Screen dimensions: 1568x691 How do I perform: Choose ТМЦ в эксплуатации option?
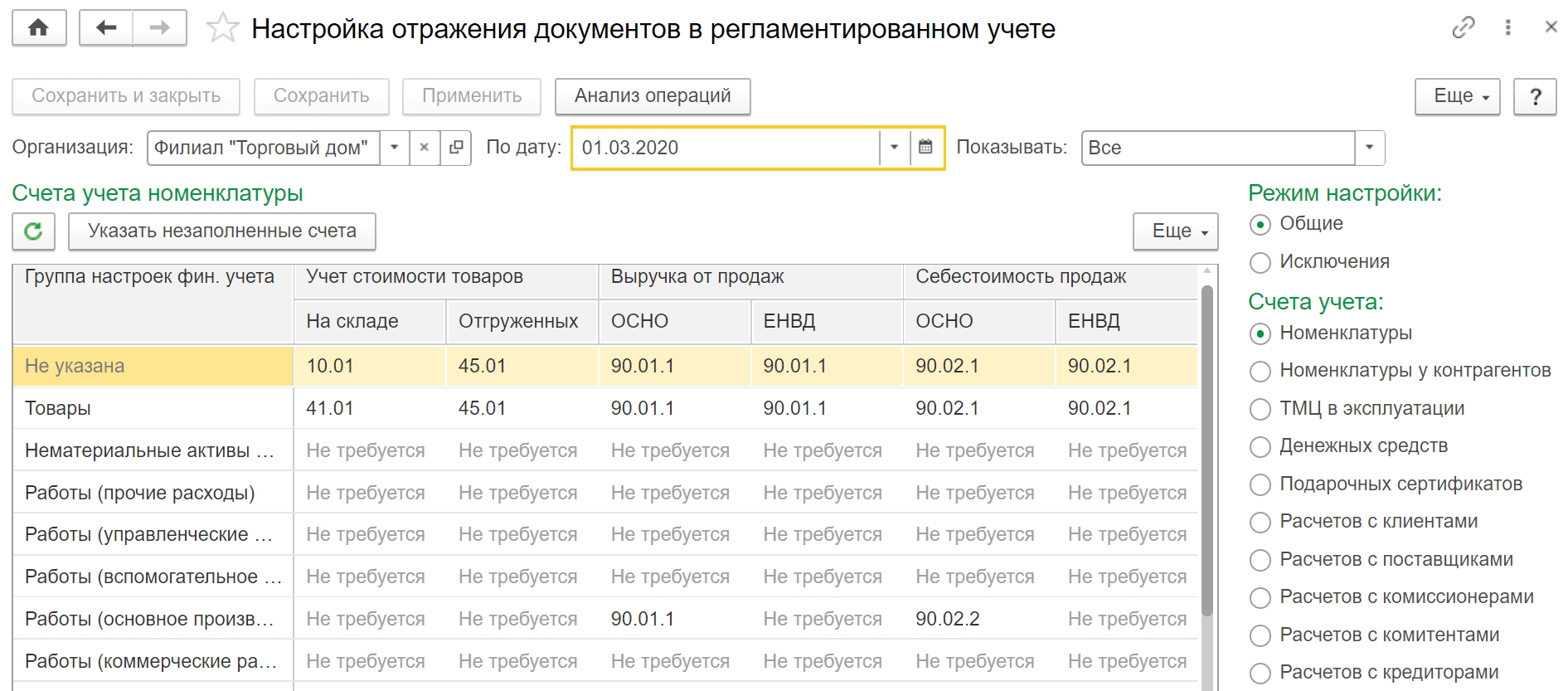coord(1357,409)
